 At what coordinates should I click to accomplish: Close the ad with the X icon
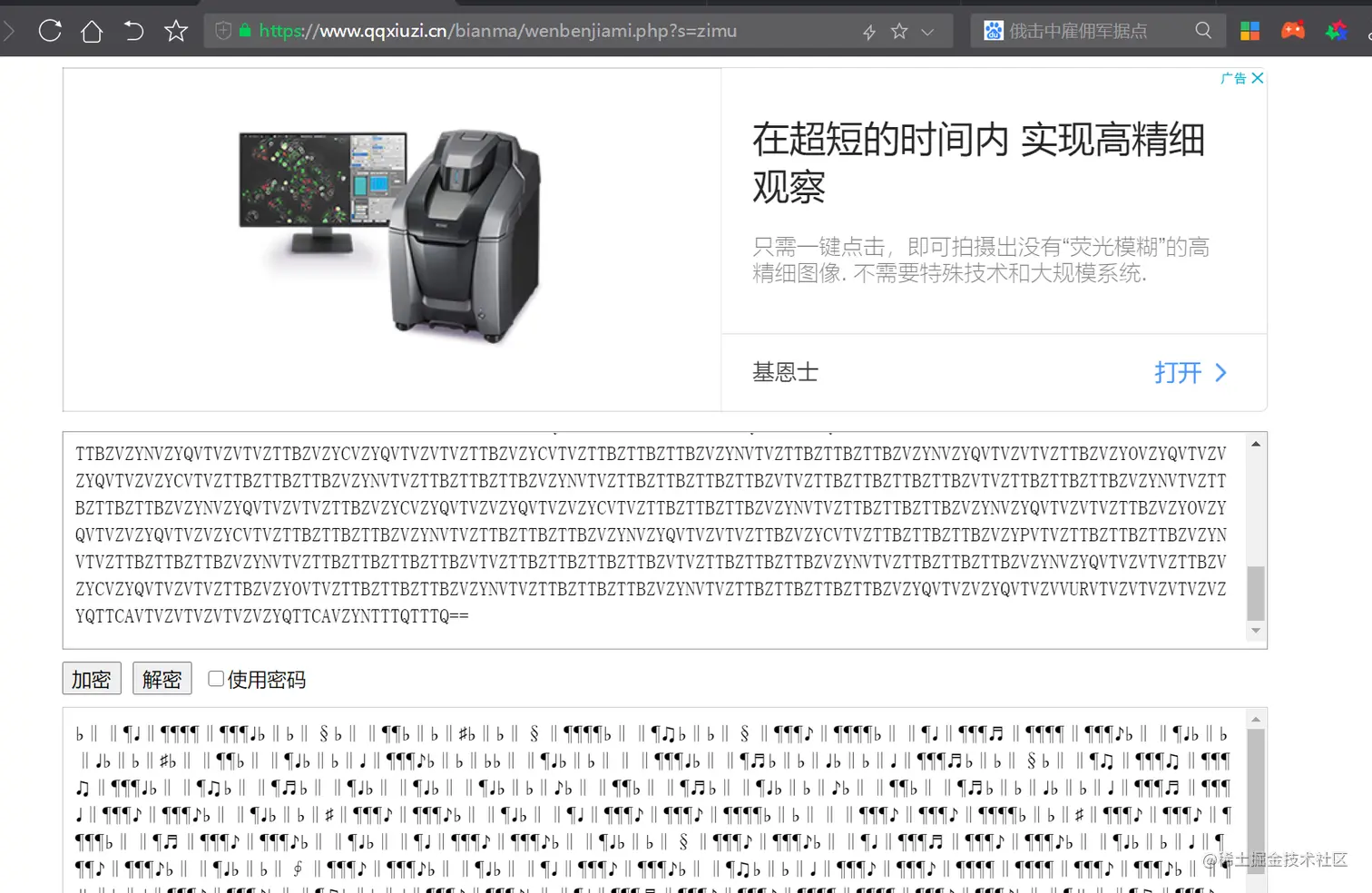[x=1258, y=78]
